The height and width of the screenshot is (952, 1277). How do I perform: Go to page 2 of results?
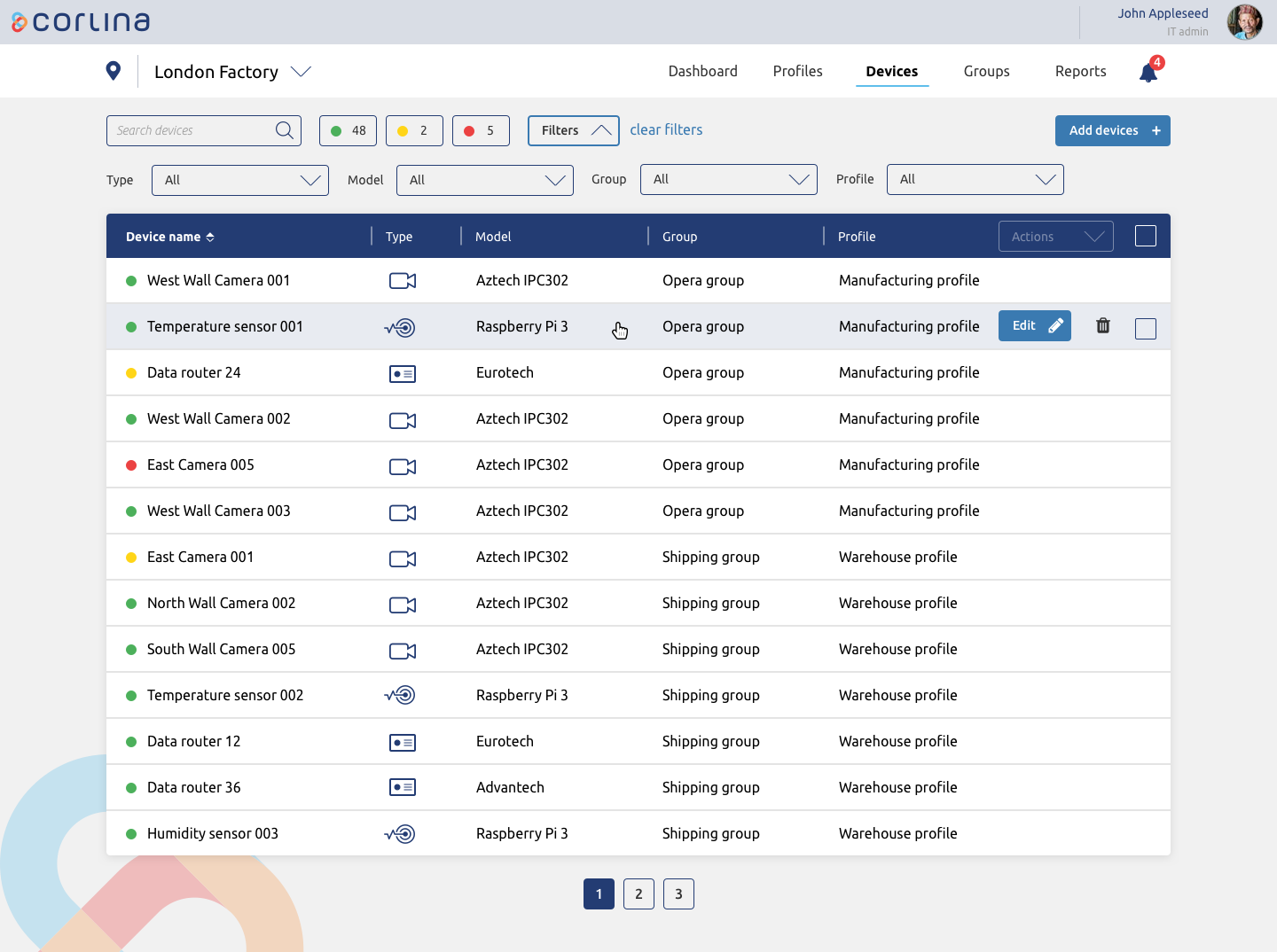[x=638, y=893]
